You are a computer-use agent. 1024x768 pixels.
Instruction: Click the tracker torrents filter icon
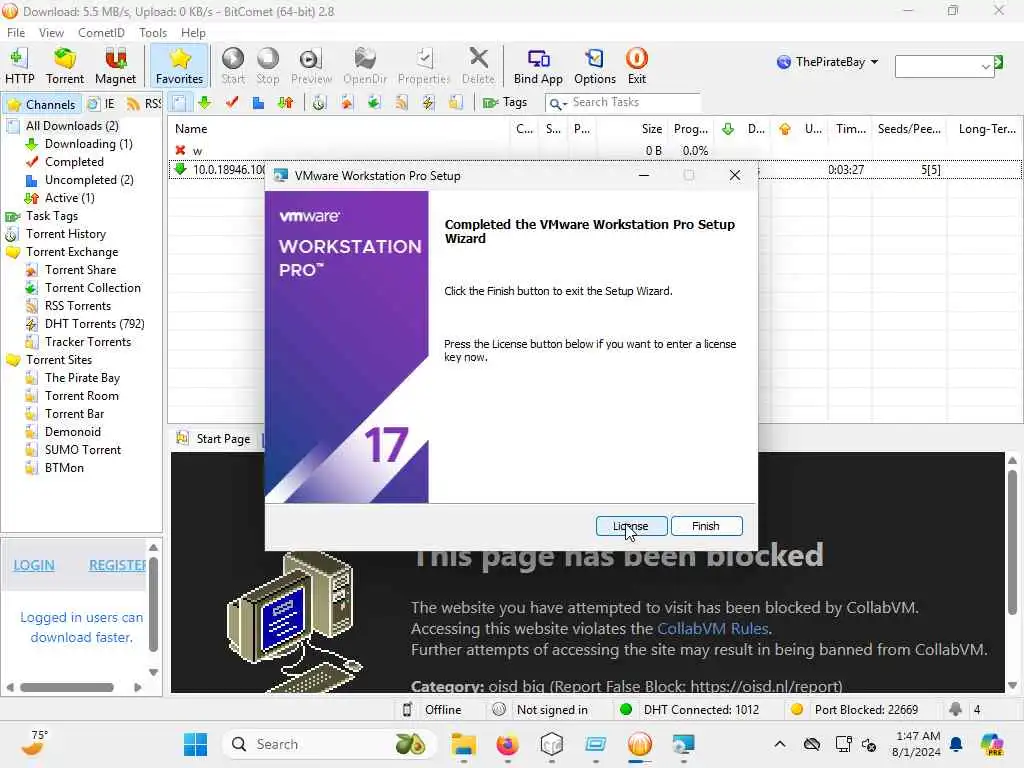click(x=455, y=103)
